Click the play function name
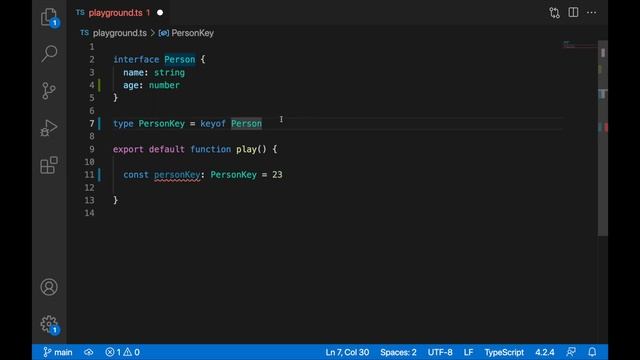 tap(246, 149)
